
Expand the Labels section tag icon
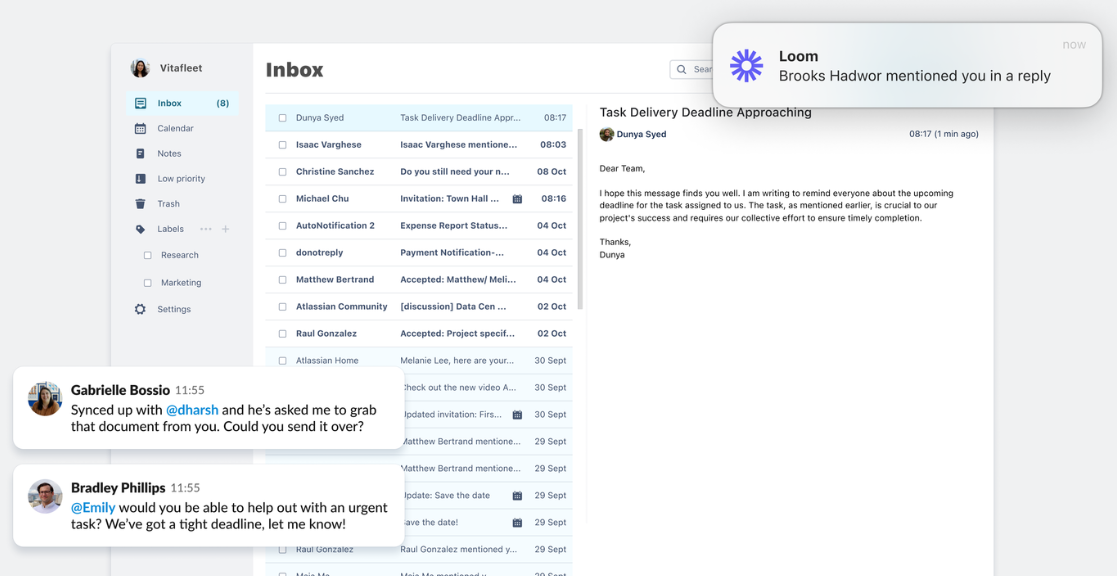[140, 229]
